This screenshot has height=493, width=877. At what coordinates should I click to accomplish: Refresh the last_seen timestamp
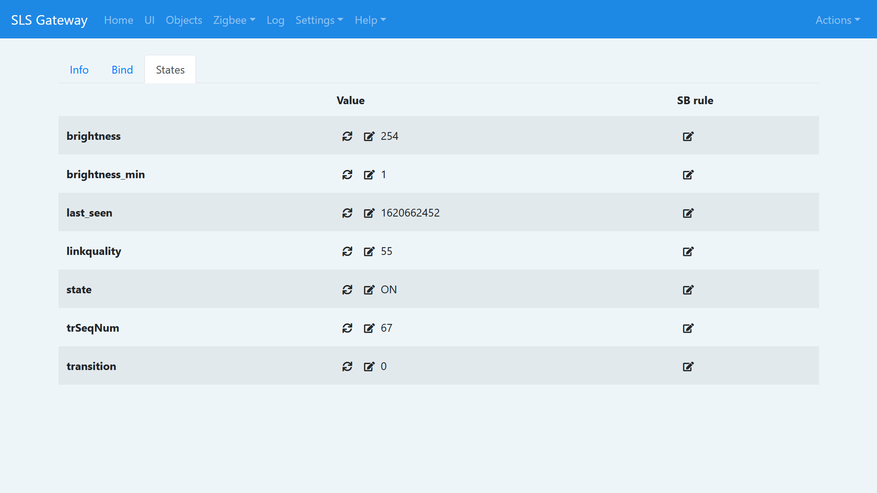[x=347, y=213]
